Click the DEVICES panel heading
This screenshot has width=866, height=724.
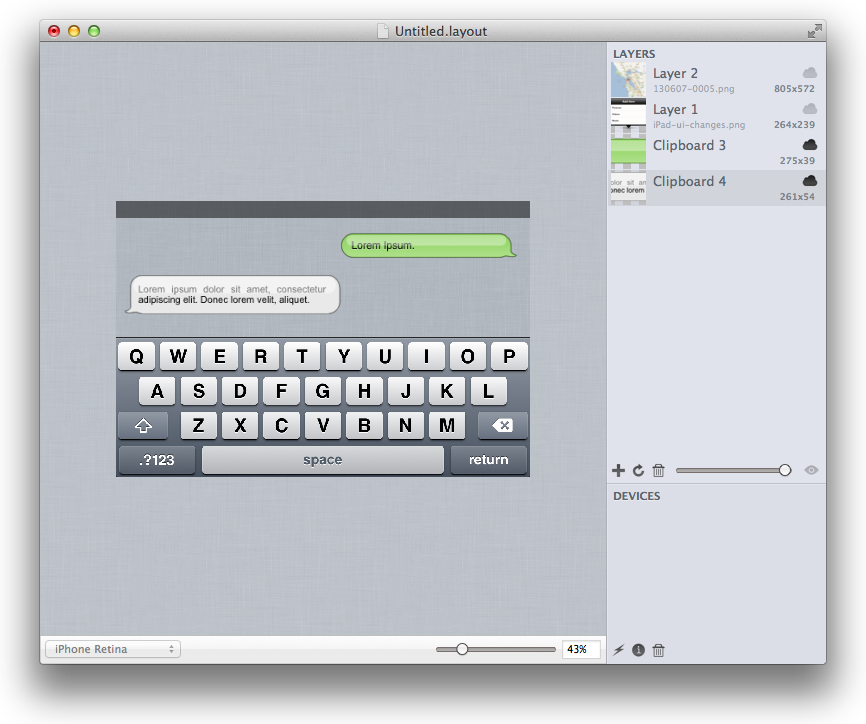tap(637, 496)
